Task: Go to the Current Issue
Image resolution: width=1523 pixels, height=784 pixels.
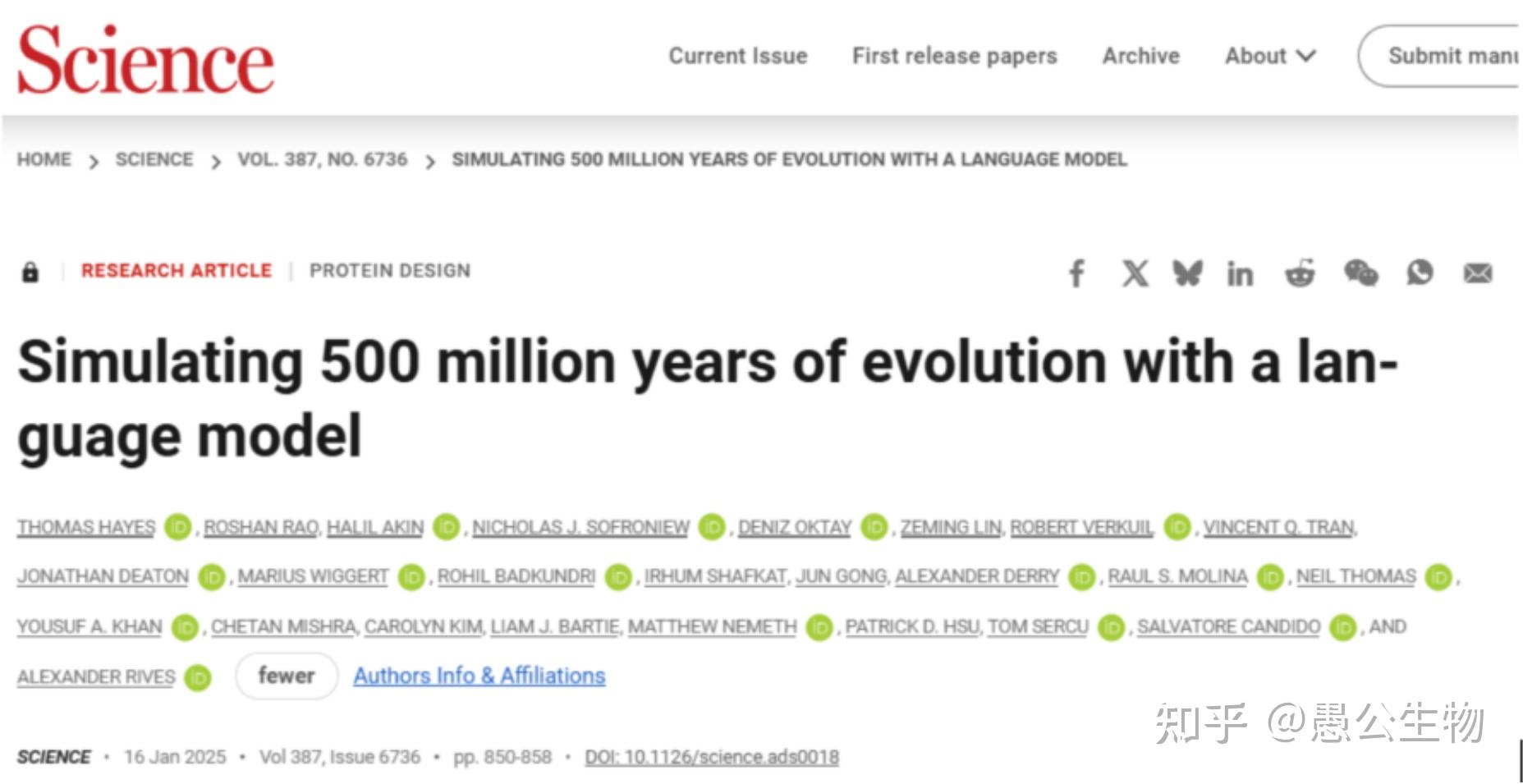Action: [x=736, y=56]
